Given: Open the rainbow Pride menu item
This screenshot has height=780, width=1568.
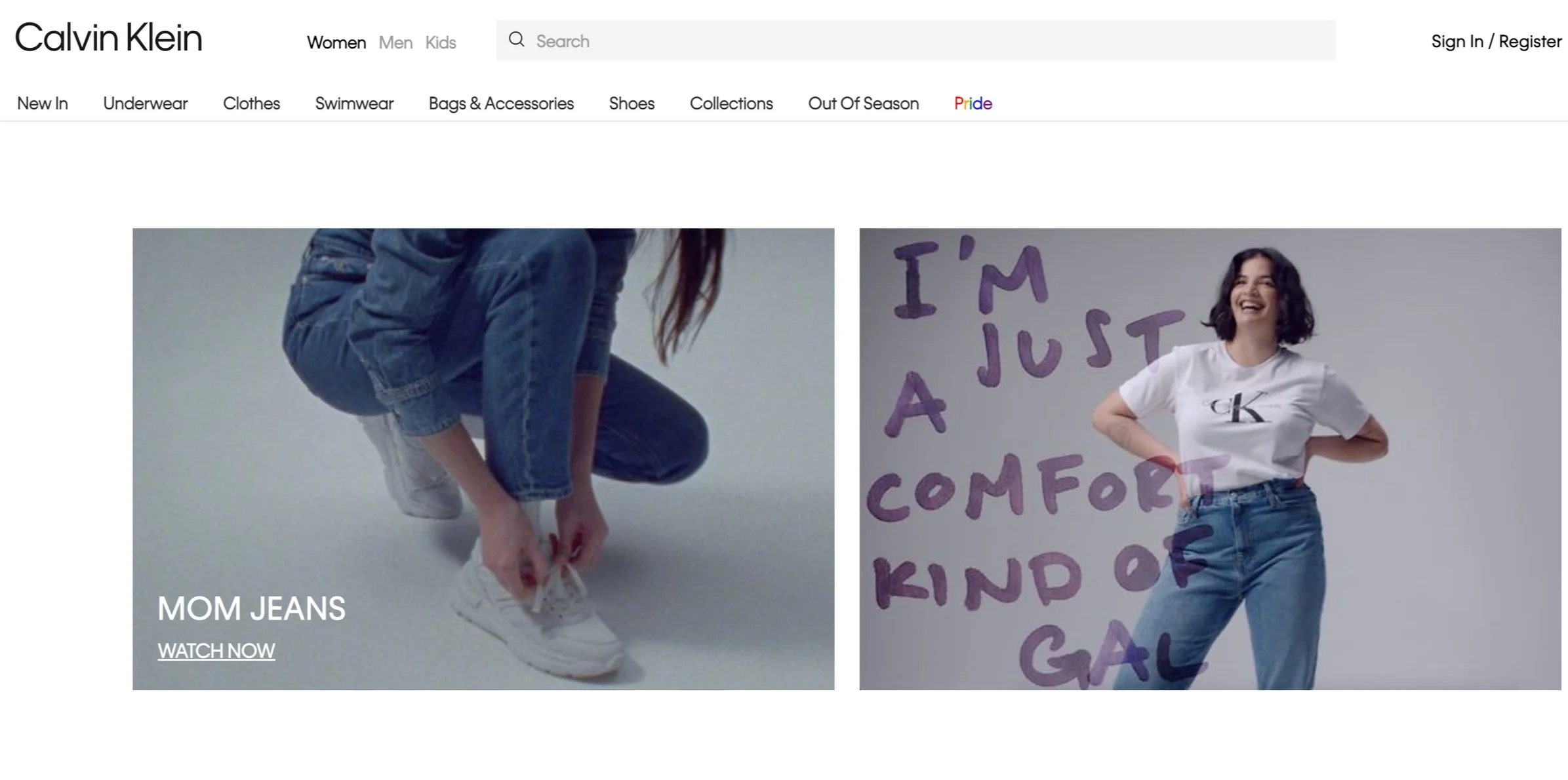Looking at the screenshot, I should 973,104.
